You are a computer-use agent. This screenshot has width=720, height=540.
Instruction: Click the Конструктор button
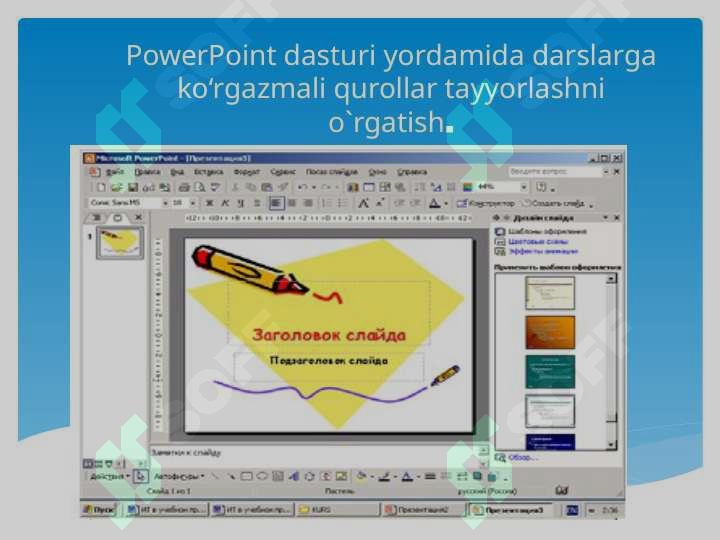point(485,203)
